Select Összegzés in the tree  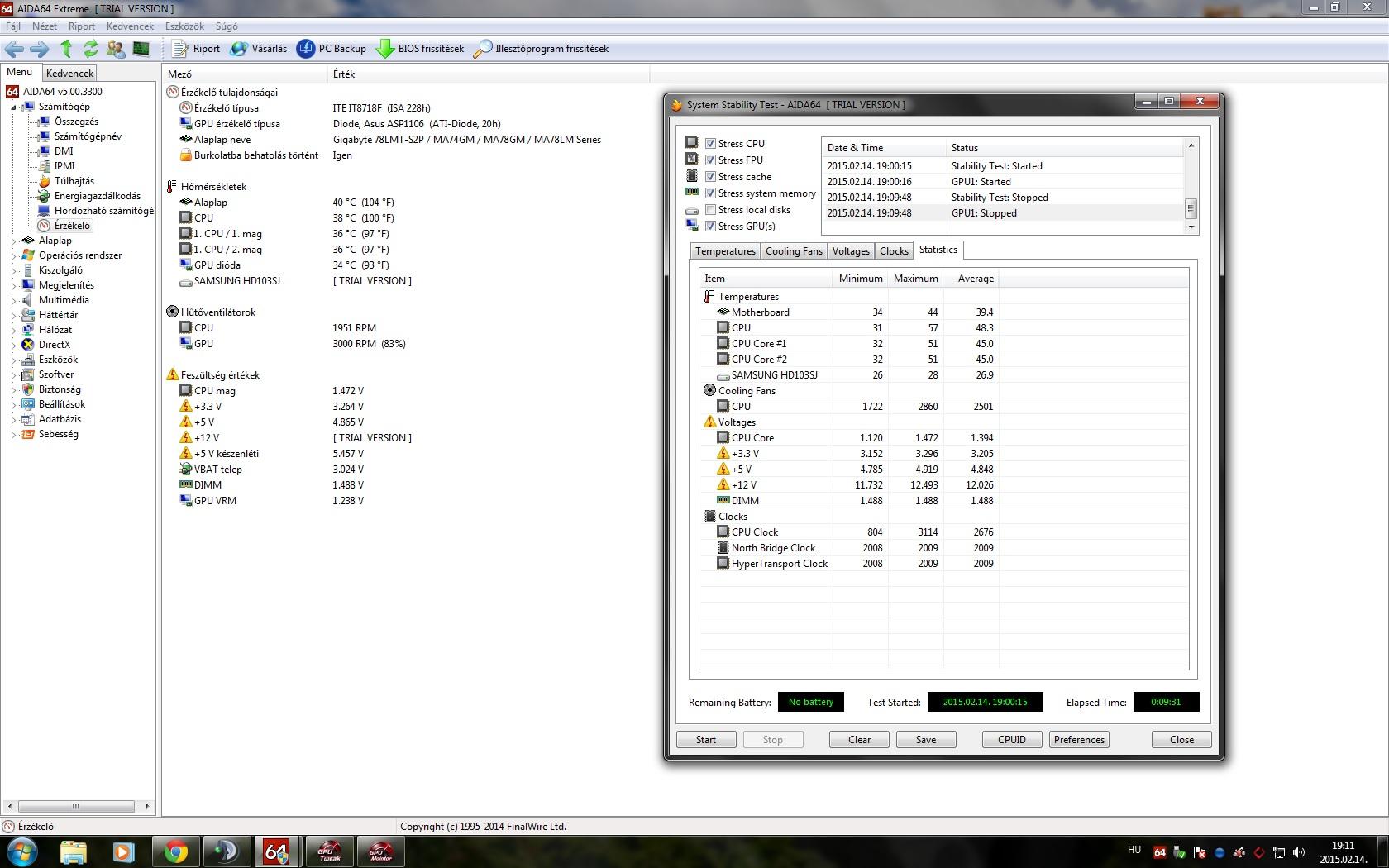[x=76, y=122]
